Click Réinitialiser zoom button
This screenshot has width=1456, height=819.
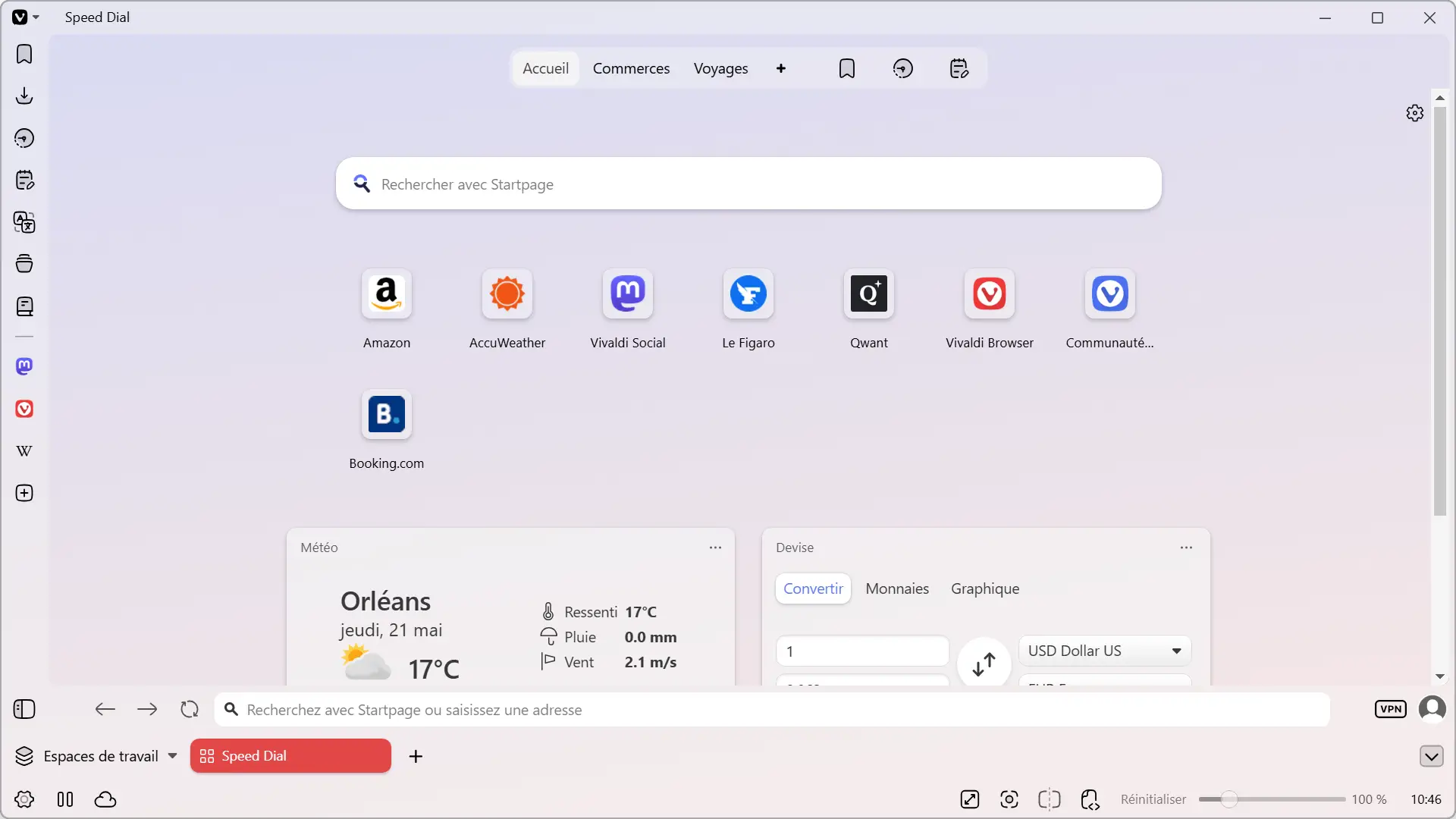click(1153, 799)
